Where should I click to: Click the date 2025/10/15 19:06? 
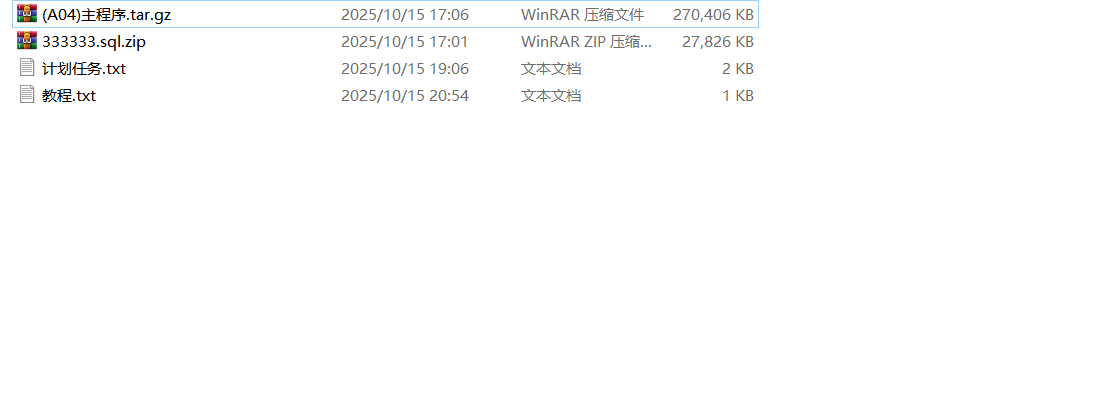point(405,69)
